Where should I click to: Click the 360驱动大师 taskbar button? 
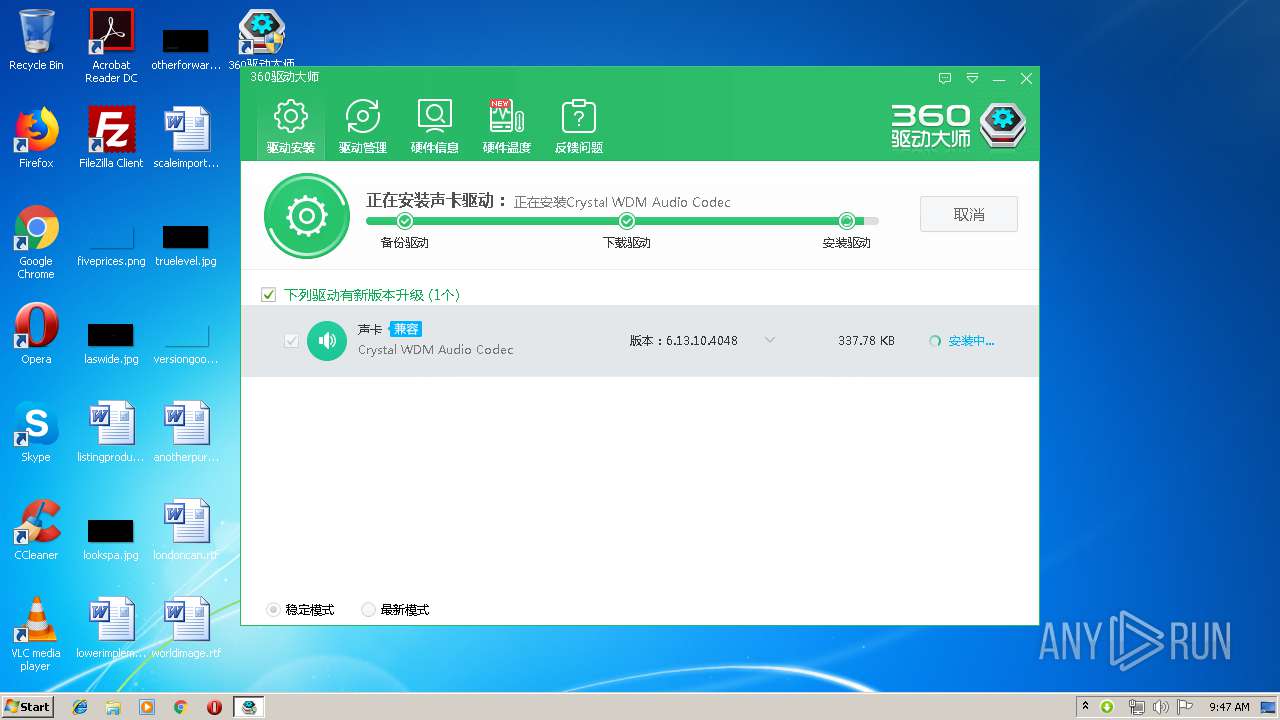tap(249, 707)
